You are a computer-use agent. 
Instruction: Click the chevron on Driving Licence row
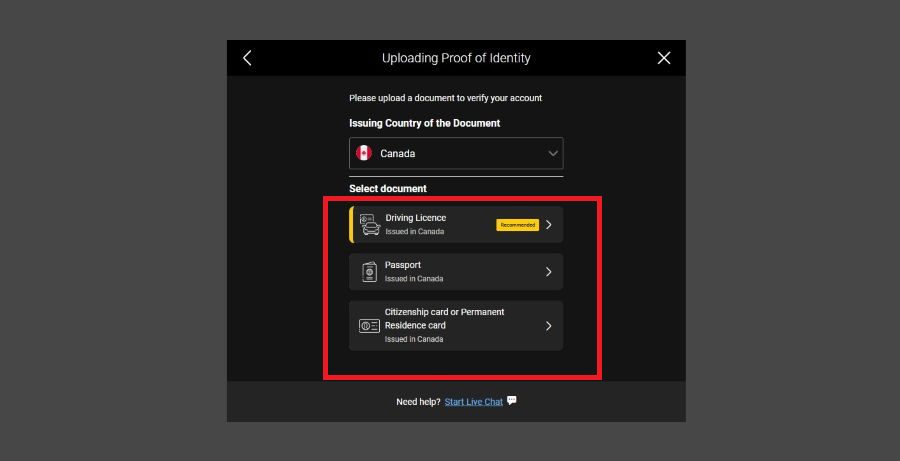click(x=549, y=224)
